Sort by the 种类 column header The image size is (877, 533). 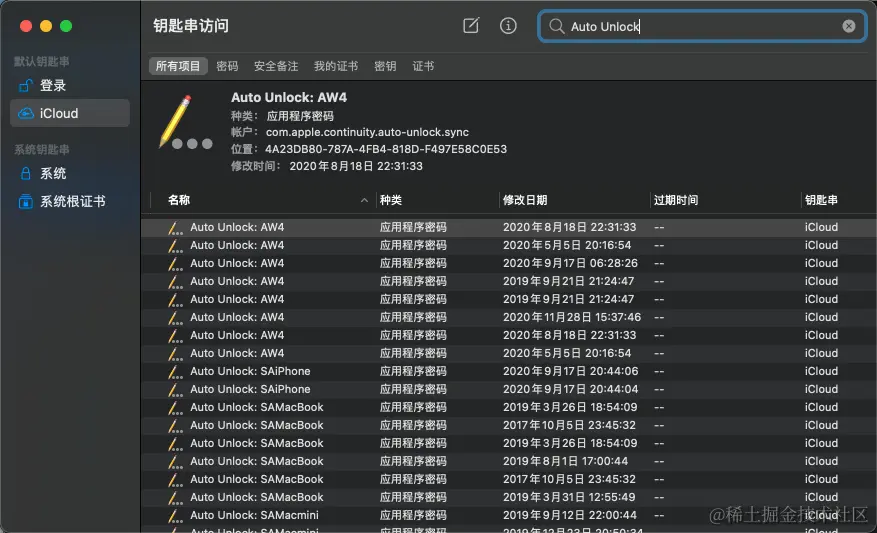point(390,200)
